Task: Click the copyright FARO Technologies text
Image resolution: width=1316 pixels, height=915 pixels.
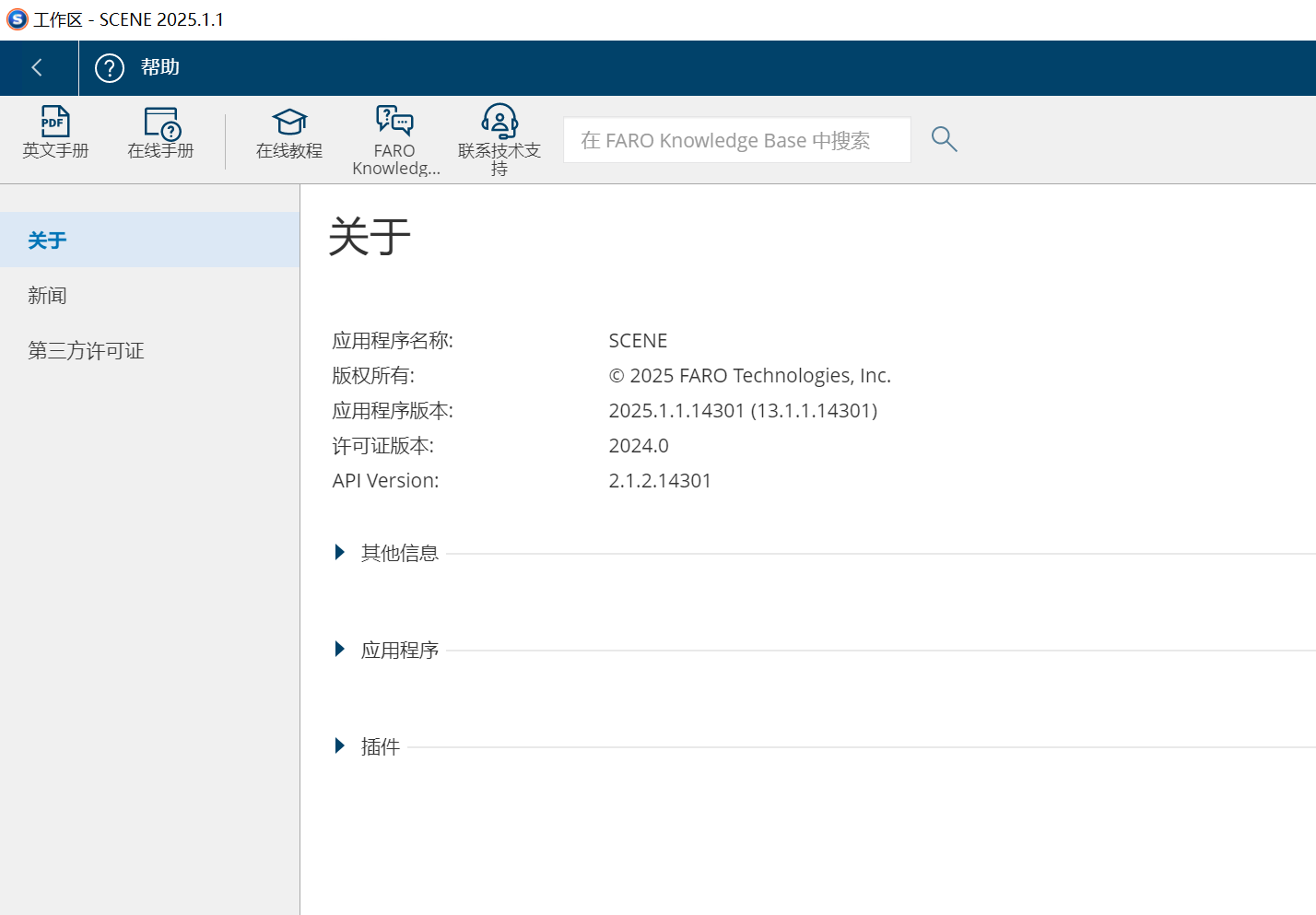Action: tap(750, 375)
